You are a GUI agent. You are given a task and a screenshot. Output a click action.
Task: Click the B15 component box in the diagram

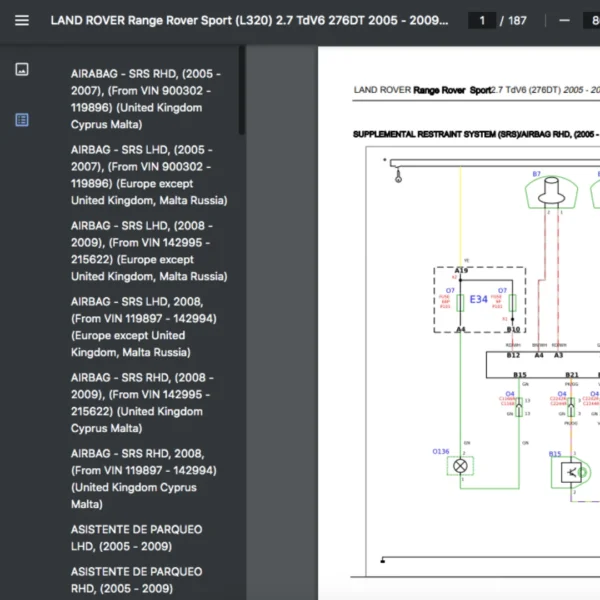(572, 472)
